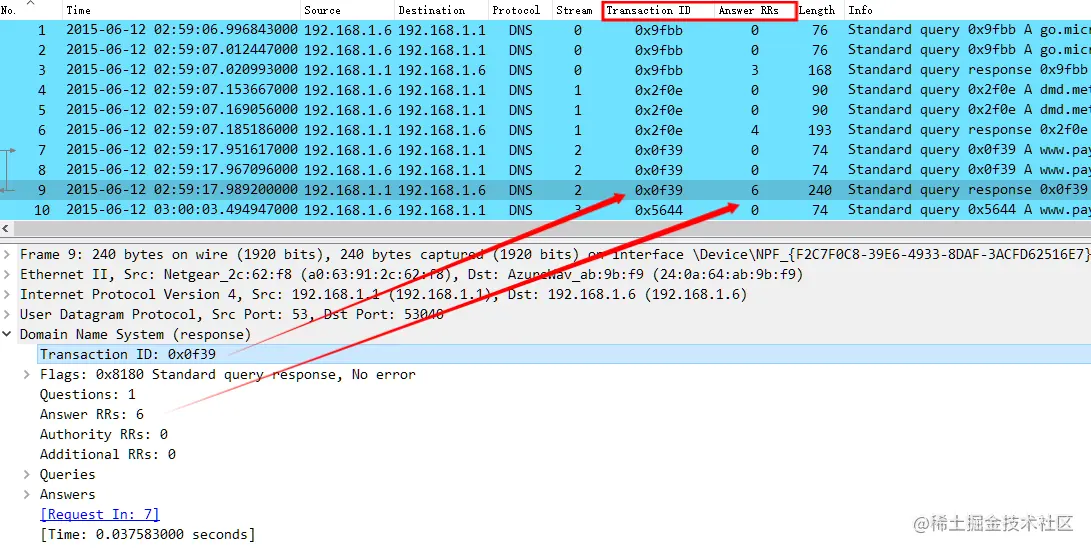
Task: Click answer RRs value 6 in packet 9
Action: pos(755,190)
